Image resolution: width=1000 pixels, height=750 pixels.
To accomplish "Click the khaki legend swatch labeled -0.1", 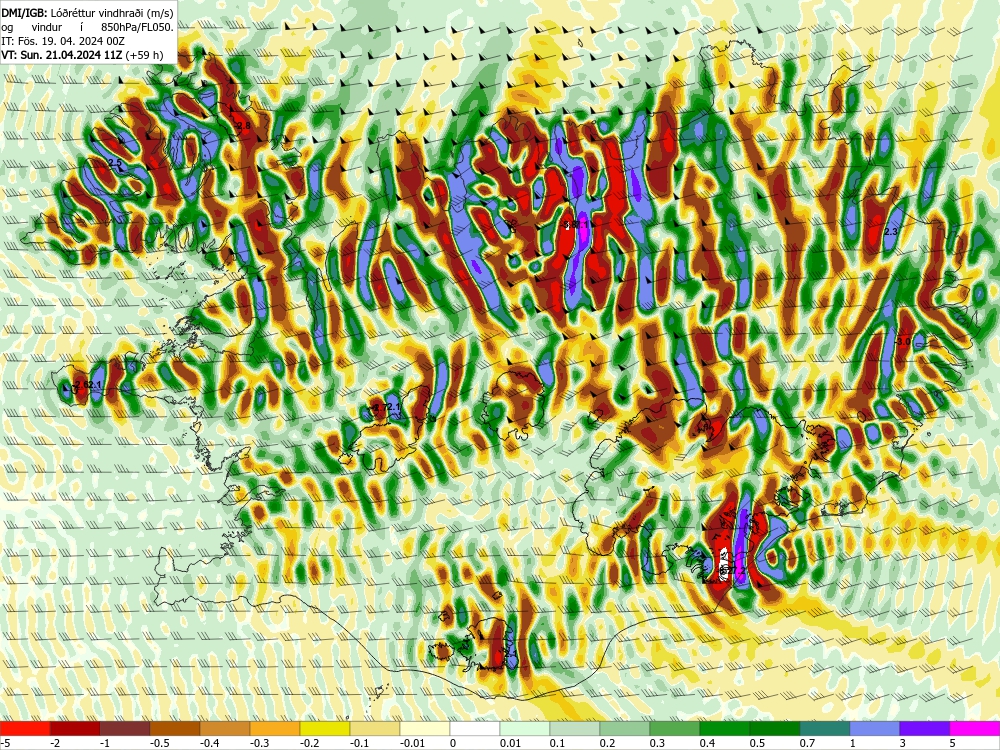I will click(375, 728).
